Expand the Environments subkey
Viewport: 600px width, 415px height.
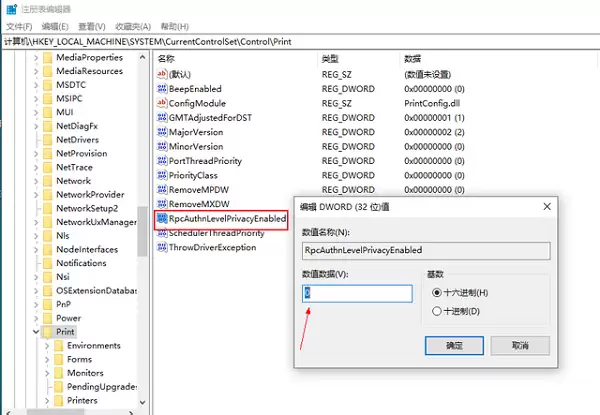pos(46,345)
